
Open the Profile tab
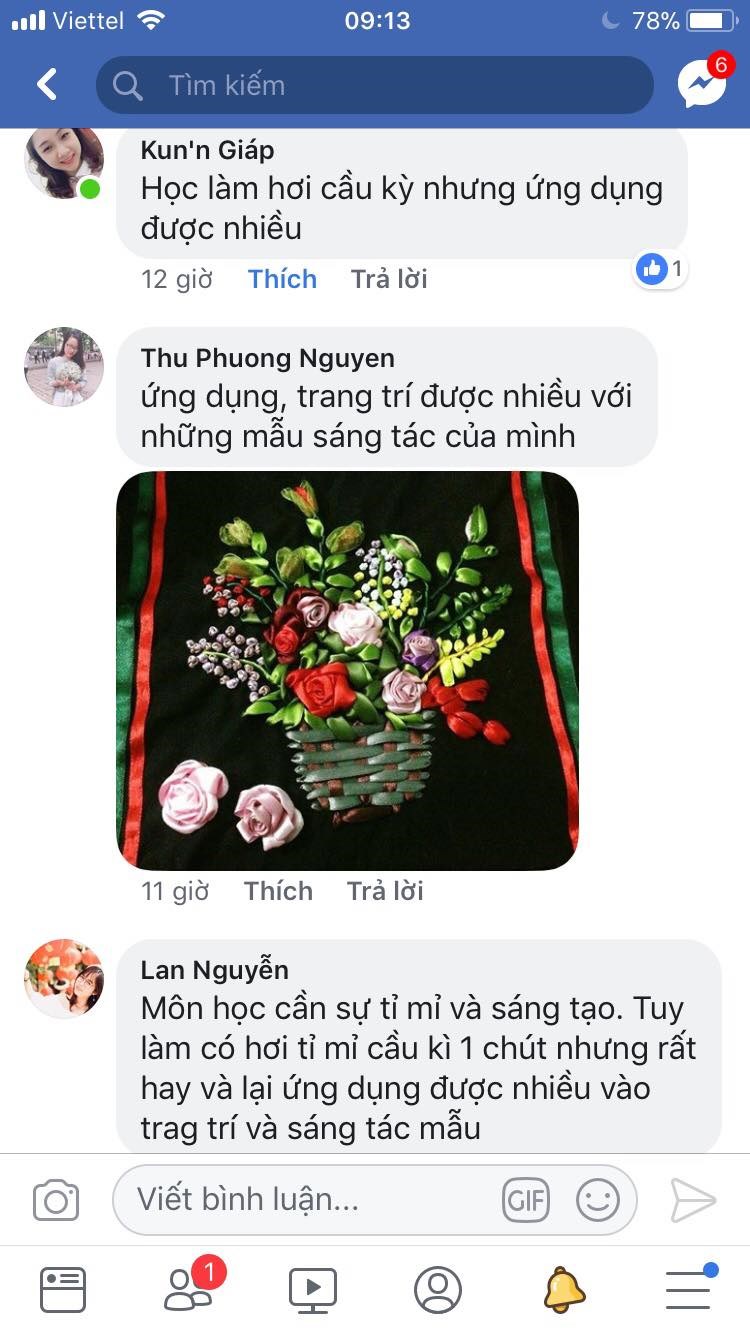click(438, 1289)
